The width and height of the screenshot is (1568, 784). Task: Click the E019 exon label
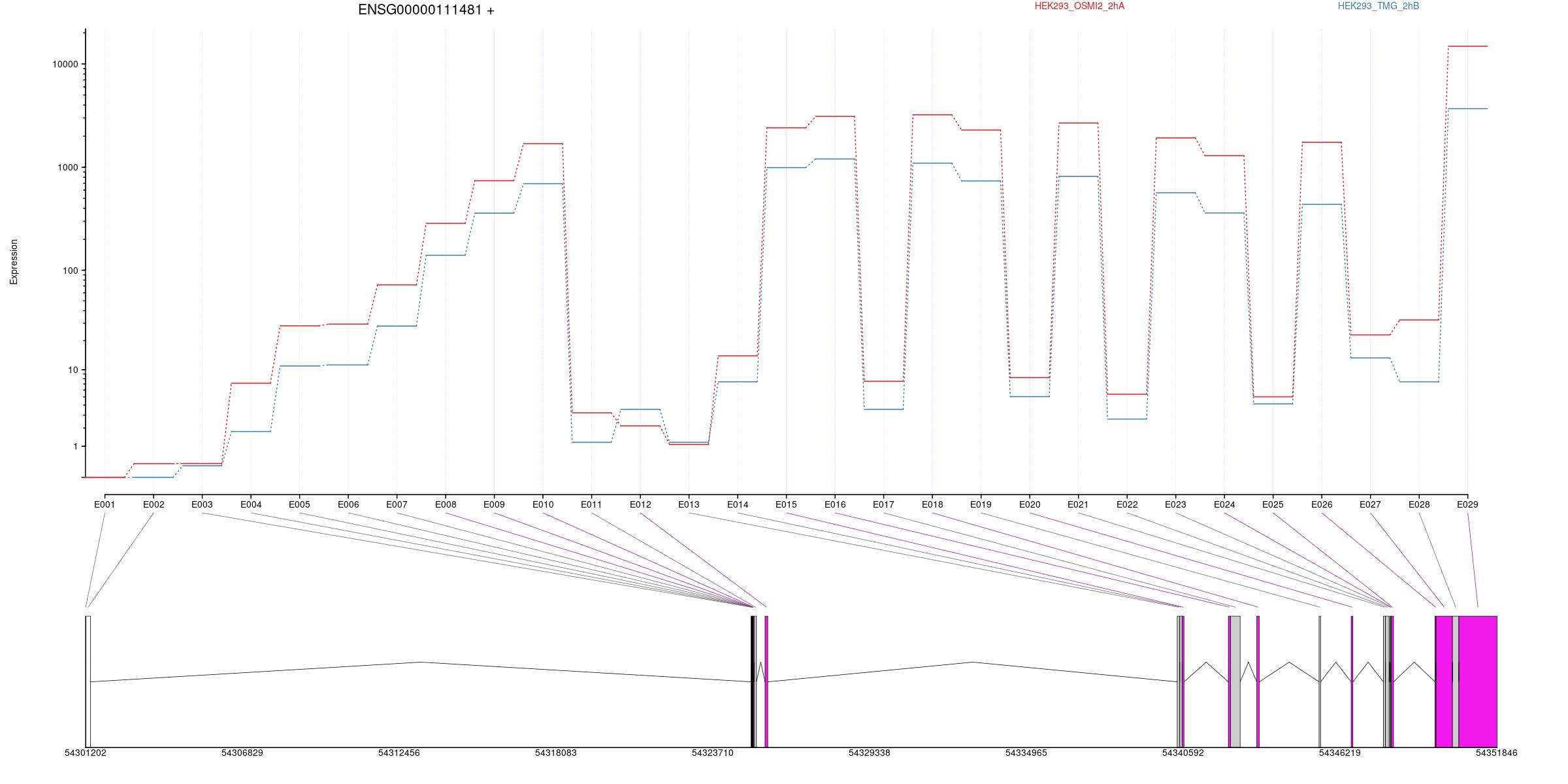(981, 504)
